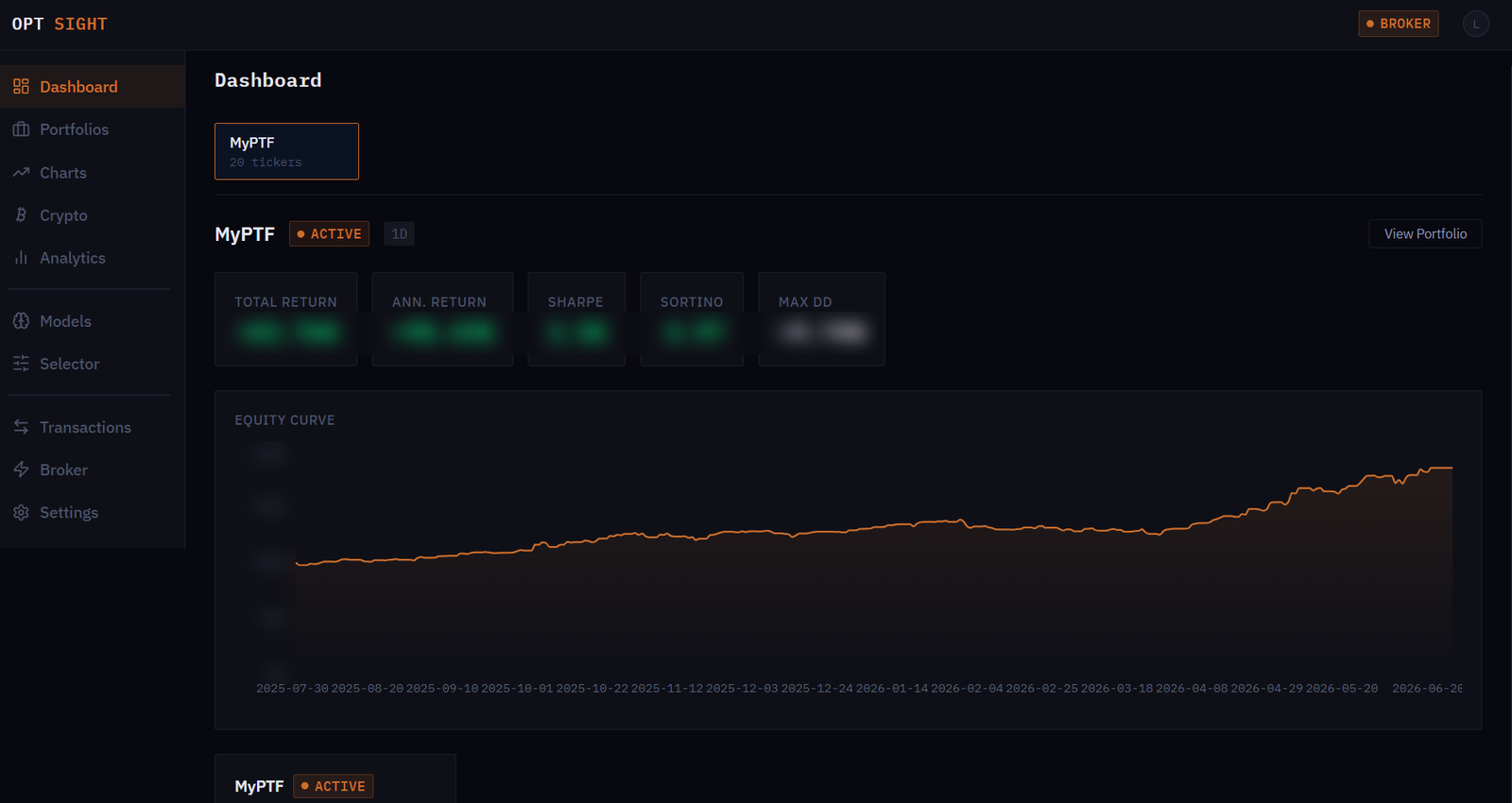
Task: Click the TOTAL RETURN metric card
Action: pos(286,319)
